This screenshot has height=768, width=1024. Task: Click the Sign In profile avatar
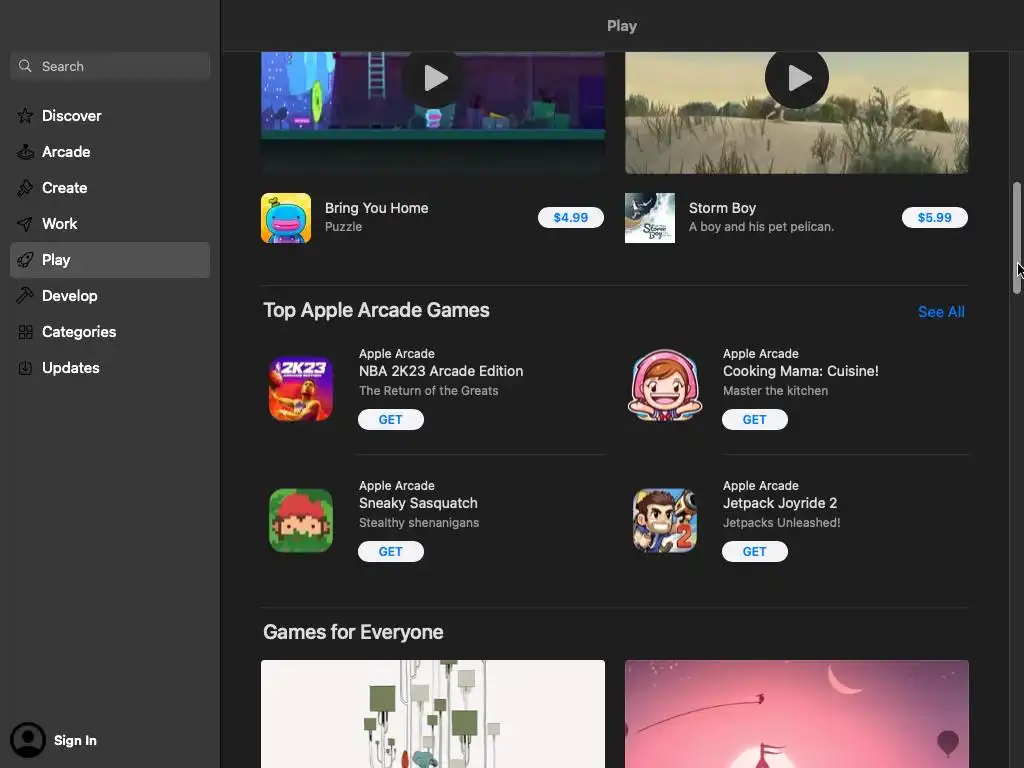tap(27, 740)
